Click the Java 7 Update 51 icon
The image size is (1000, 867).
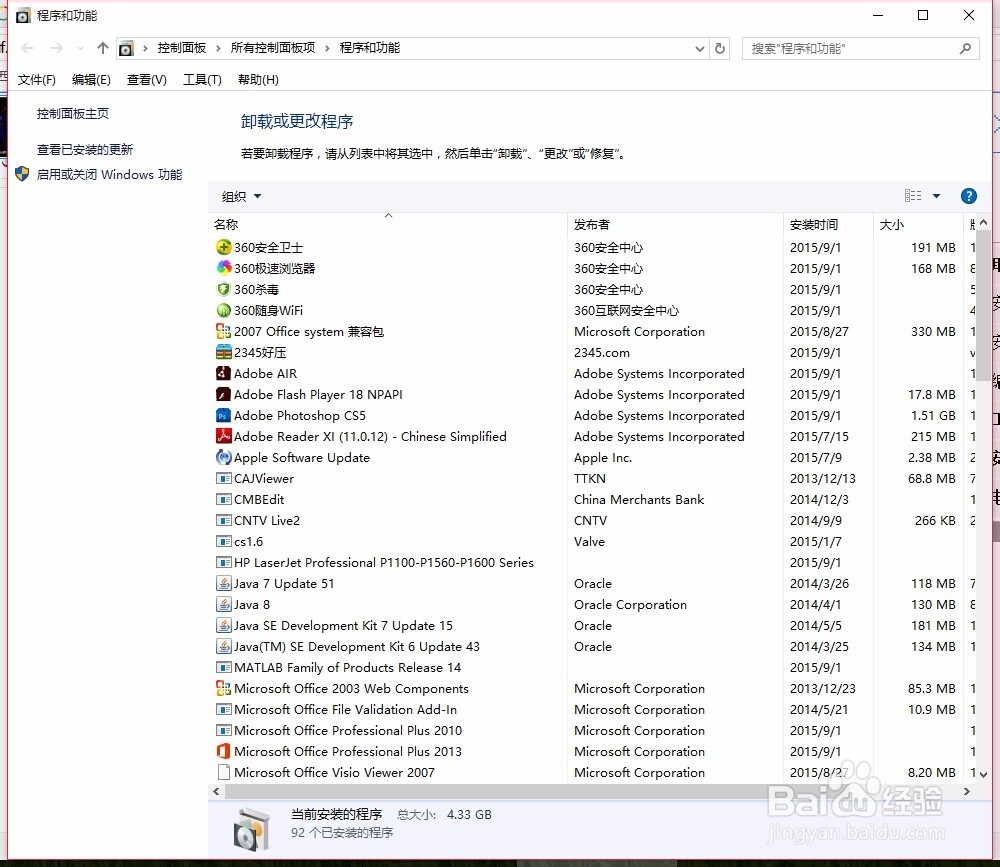pos(223,583)
